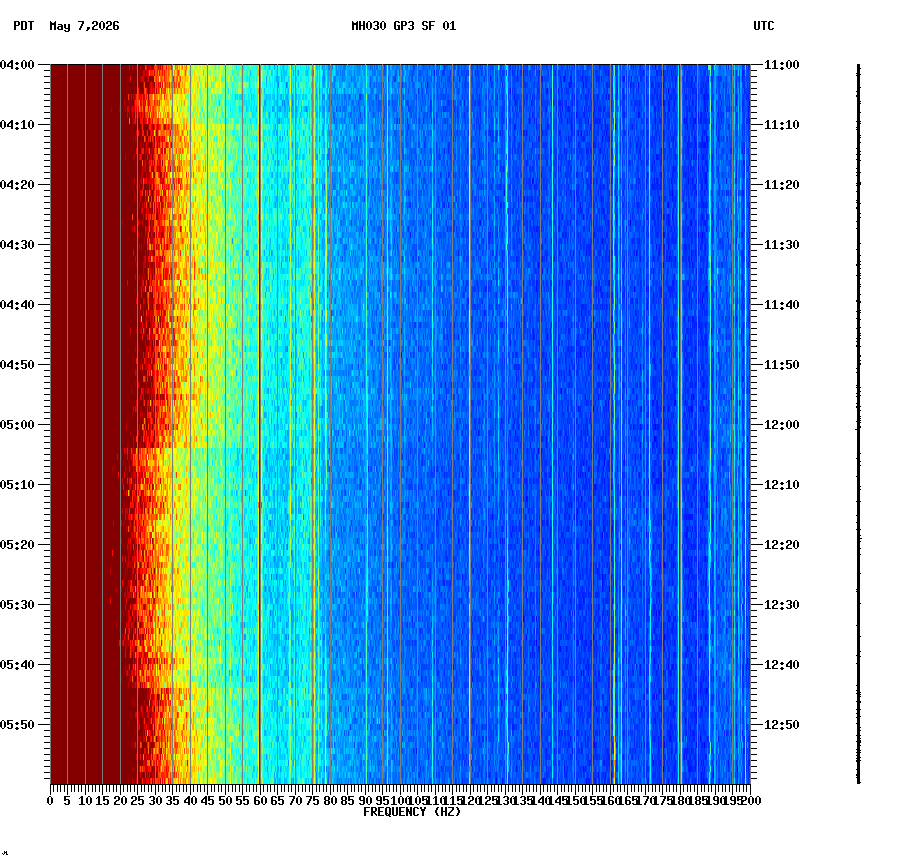
Task: Click the 05:20 PDT time label
Action: tap(17, 544)
